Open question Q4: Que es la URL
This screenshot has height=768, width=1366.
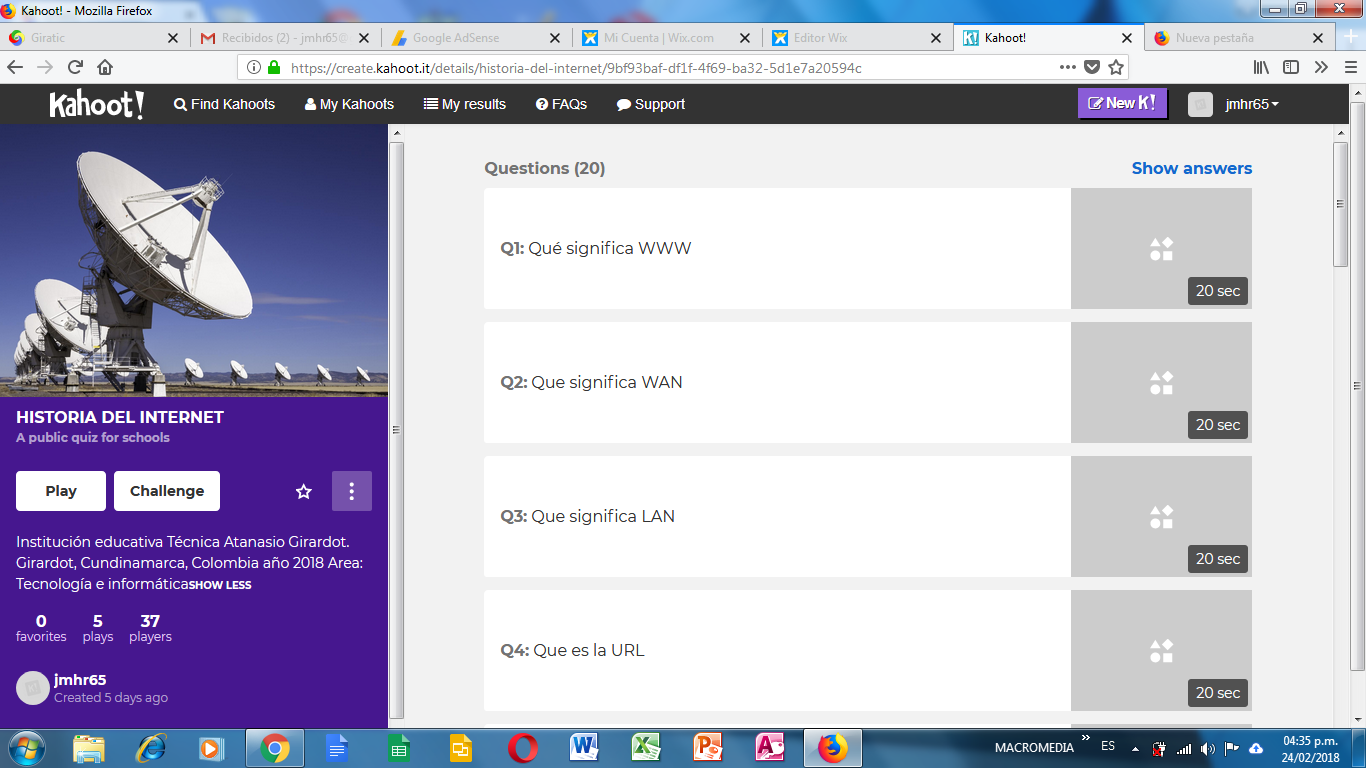pyautogui.click(x=777, y=650)
